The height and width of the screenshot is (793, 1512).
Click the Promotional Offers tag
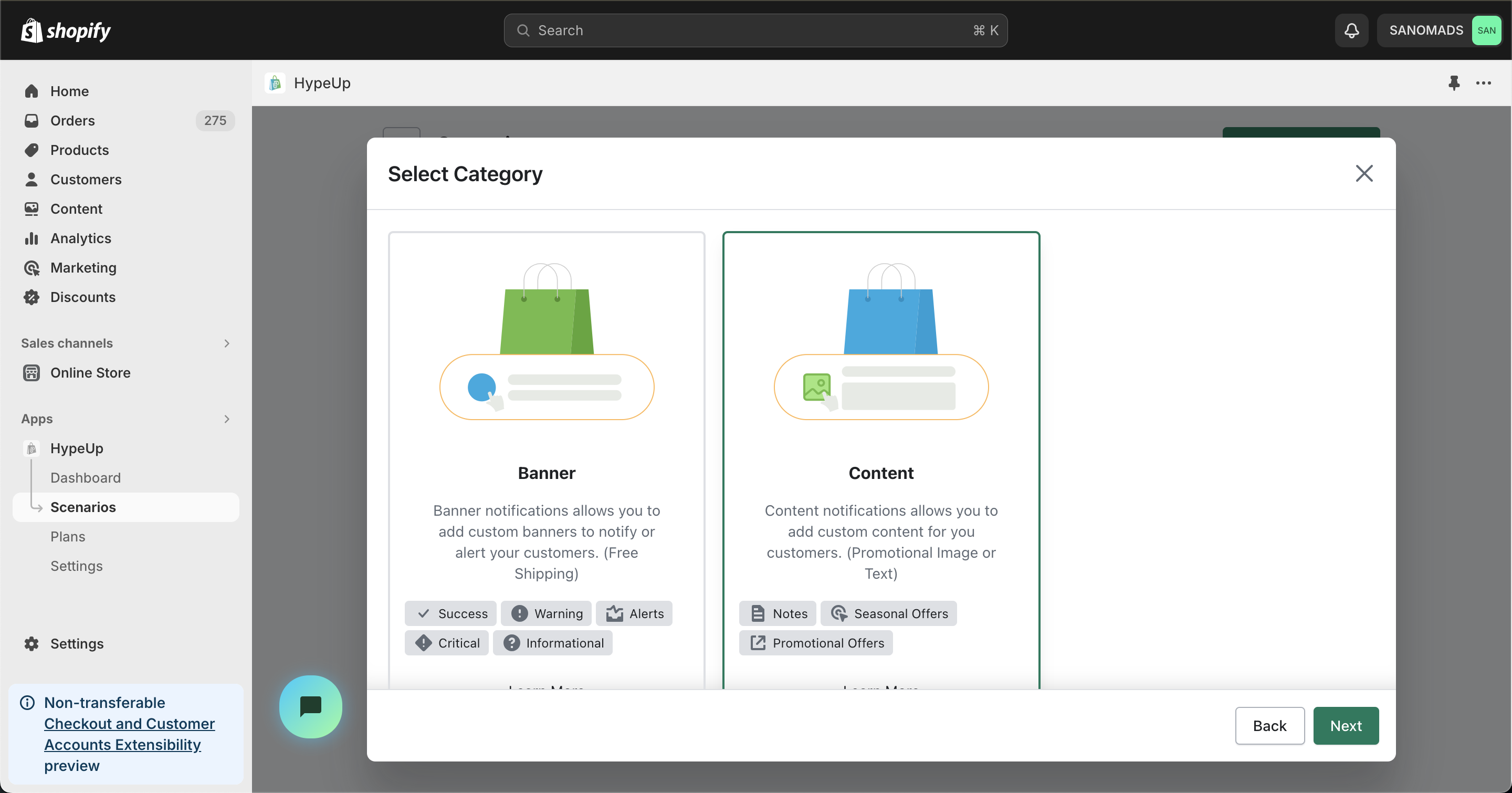815,643
